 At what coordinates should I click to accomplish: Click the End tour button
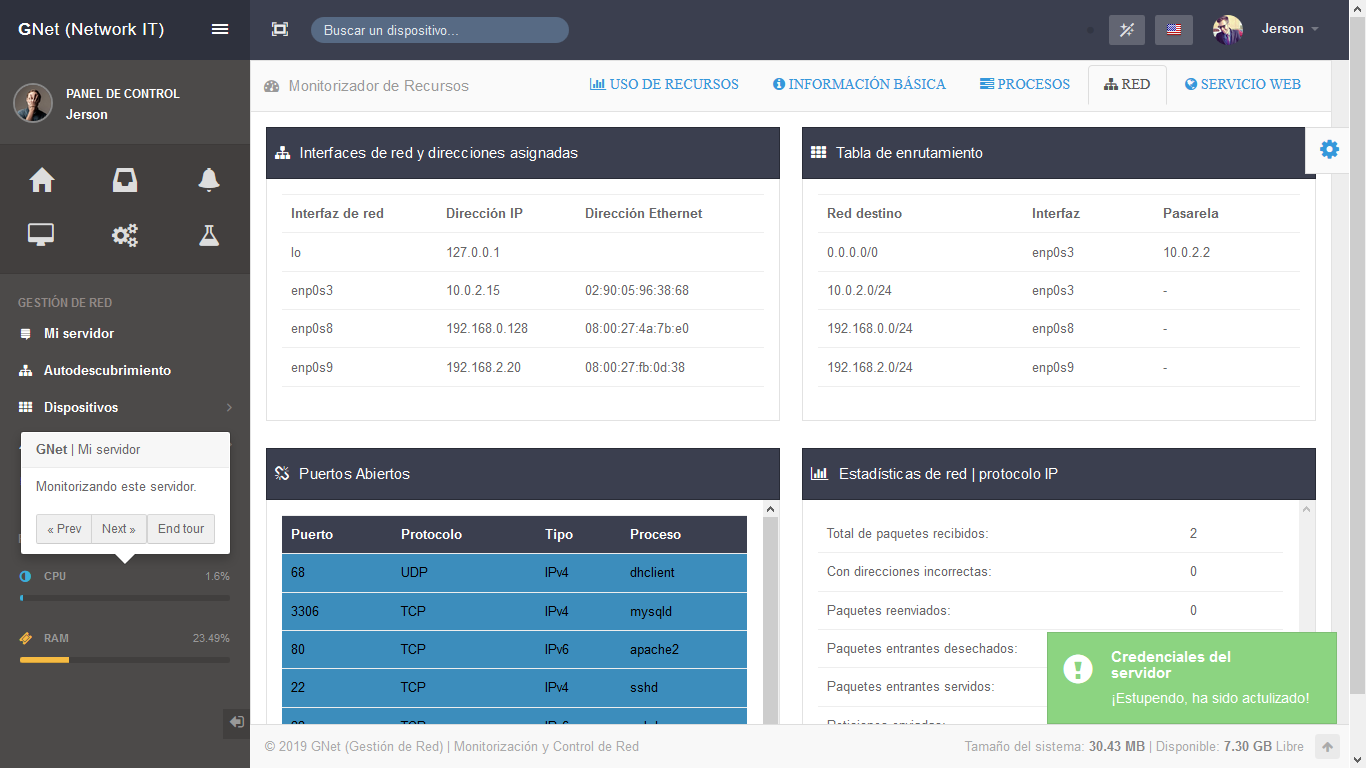coord(181,529)
